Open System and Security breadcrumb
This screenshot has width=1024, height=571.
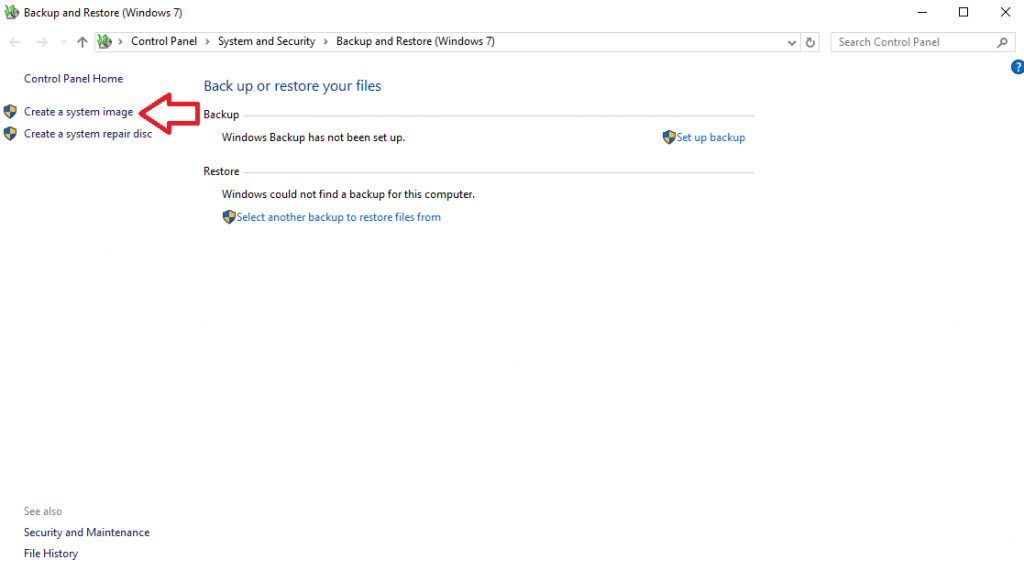[266, 41]
